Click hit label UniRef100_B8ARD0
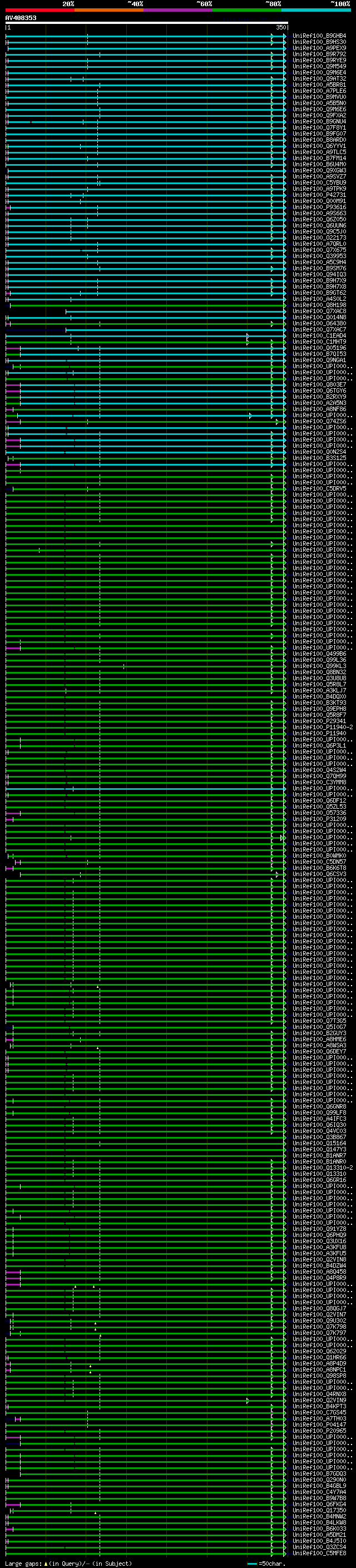Screen dimensions: 356x1568 (319, 140)
